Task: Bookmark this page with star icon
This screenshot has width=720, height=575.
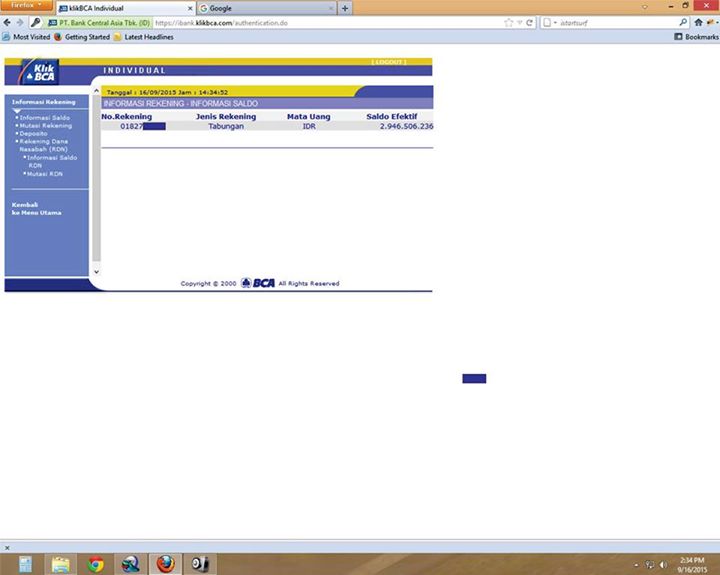Action: tap(508, 23)
